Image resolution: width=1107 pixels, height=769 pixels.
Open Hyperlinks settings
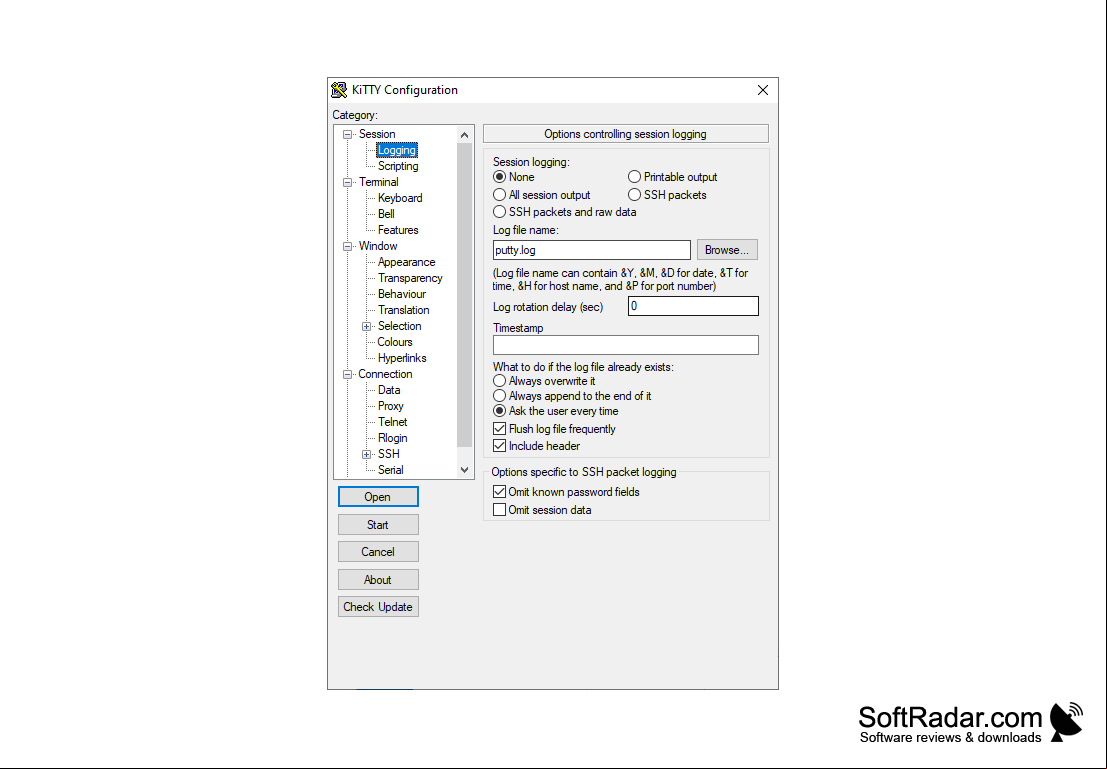[402, 357]
